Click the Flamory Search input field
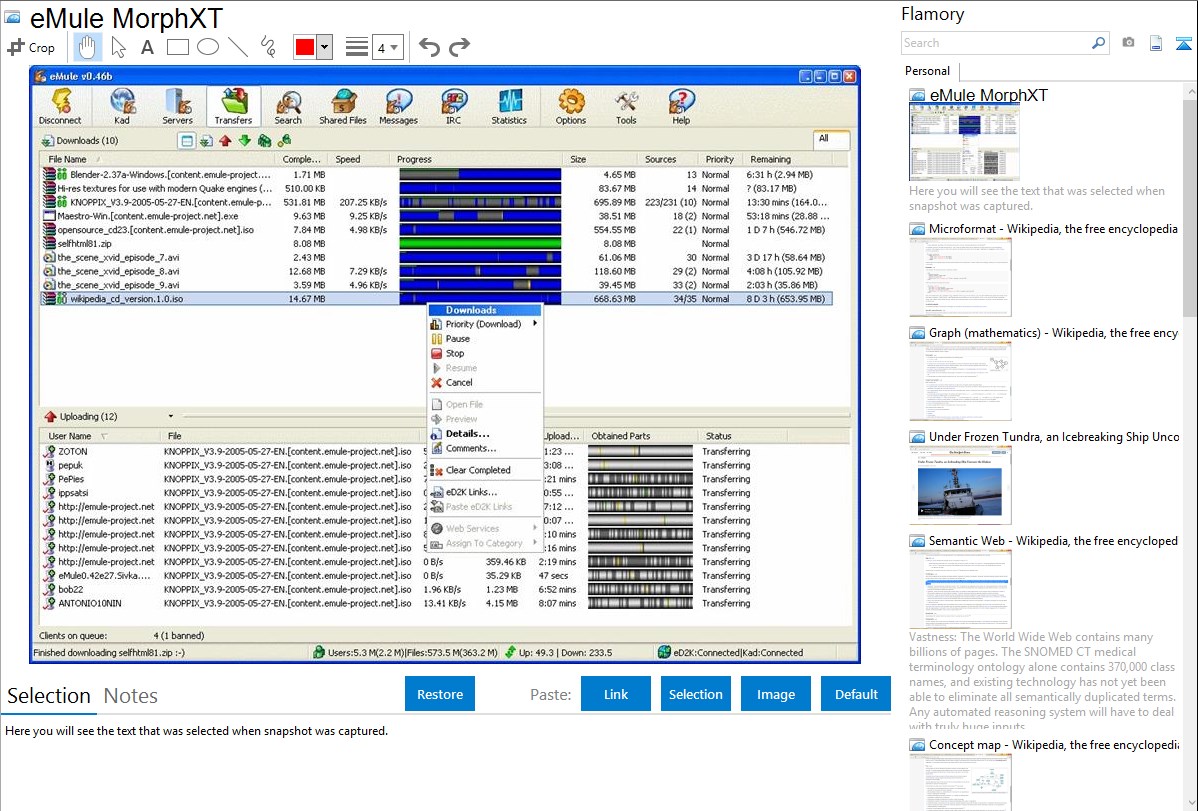This screenshot has height=811, width=1198. tap(996, 43)
